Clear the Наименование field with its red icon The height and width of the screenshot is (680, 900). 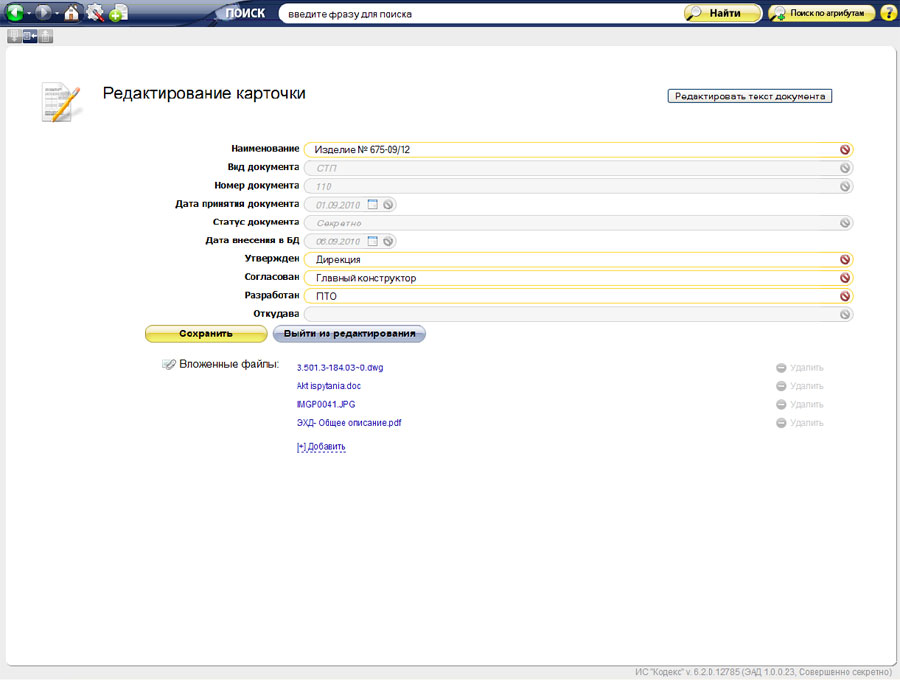point(845,150)
